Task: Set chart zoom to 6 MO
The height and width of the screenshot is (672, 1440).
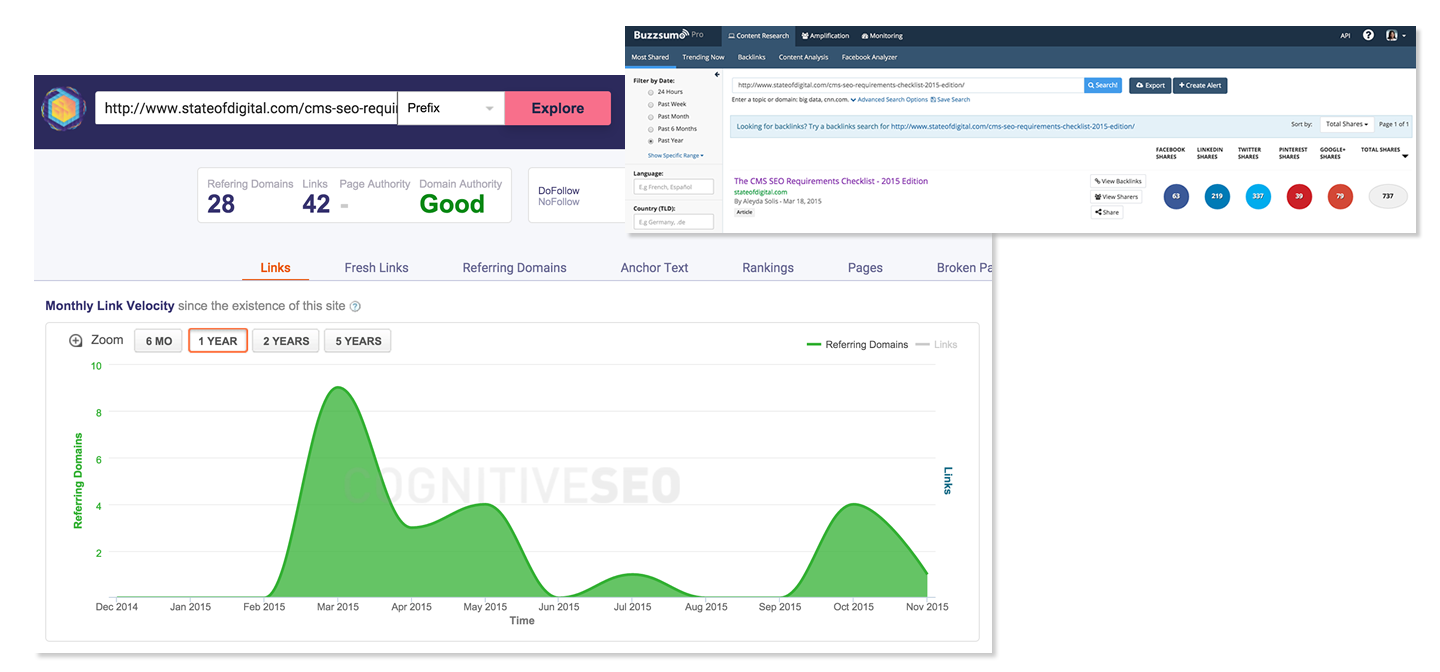Action: [159, 341]
